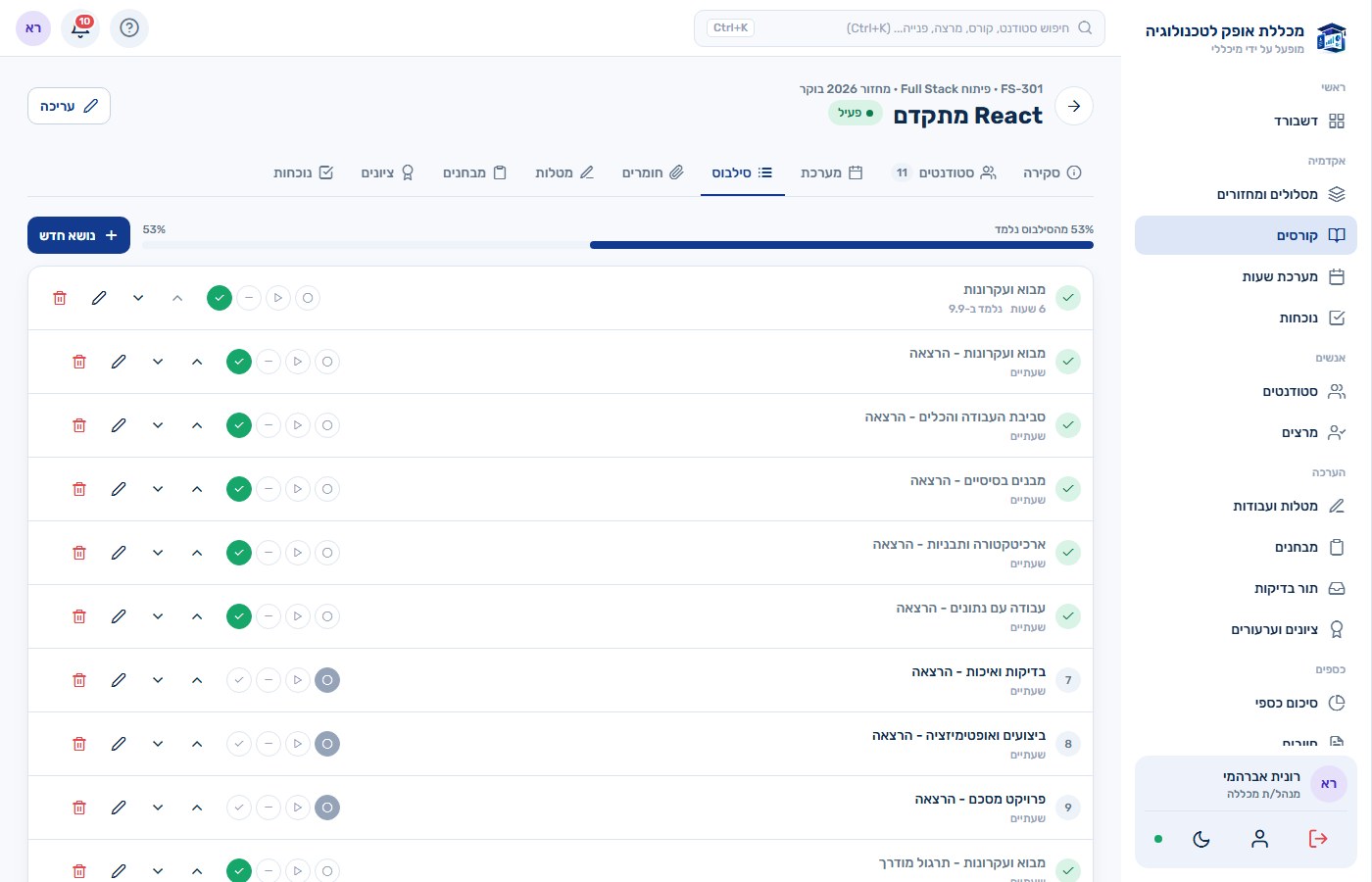Open סיכום כספי in the sidebar
The height and width of the screenshot is (882, 1372).
tap(1246, 703)
